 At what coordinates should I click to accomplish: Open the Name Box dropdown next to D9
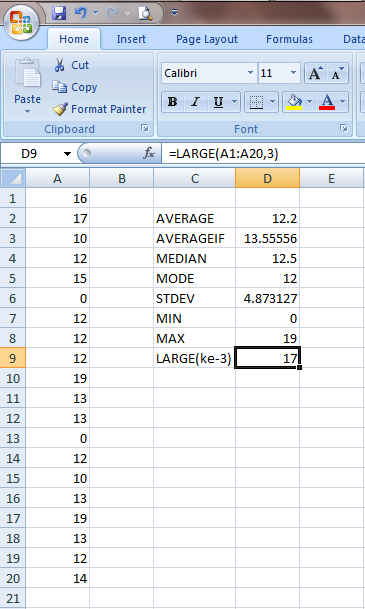(67, 154)
